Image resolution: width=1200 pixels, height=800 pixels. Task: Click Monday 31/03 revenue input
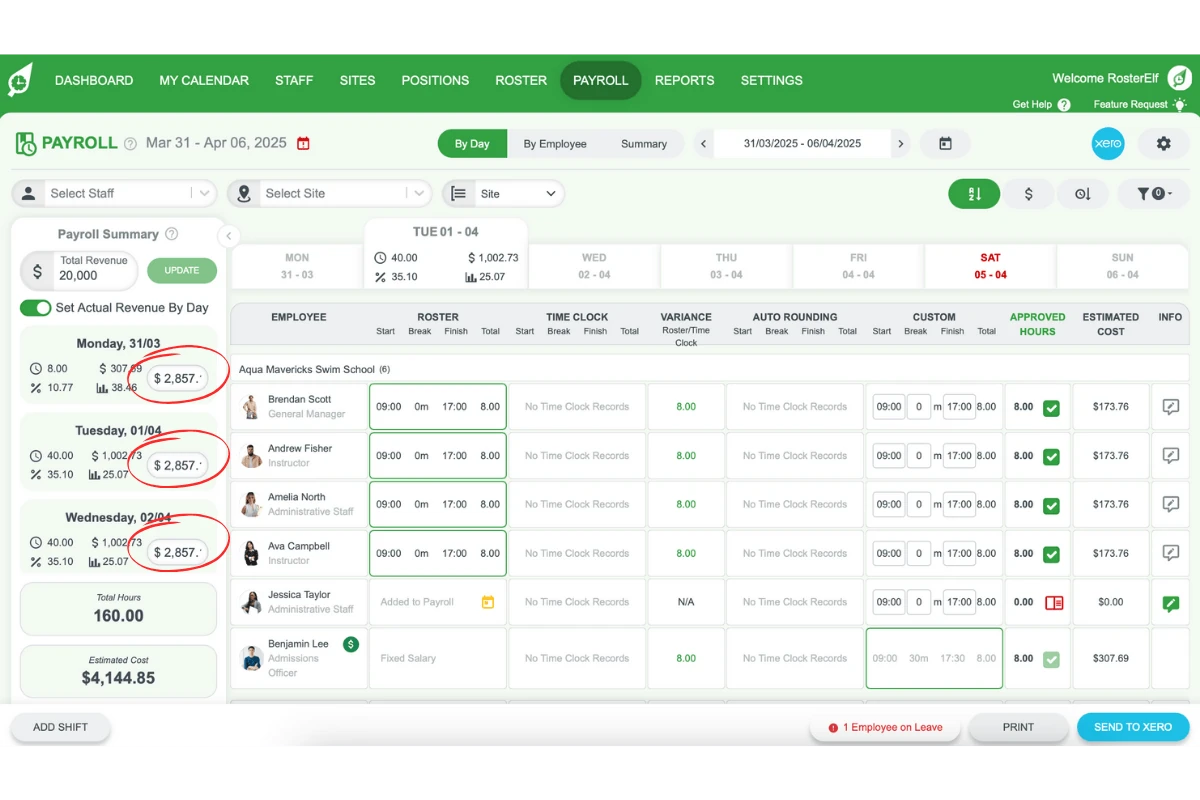(x=178, y=379)
